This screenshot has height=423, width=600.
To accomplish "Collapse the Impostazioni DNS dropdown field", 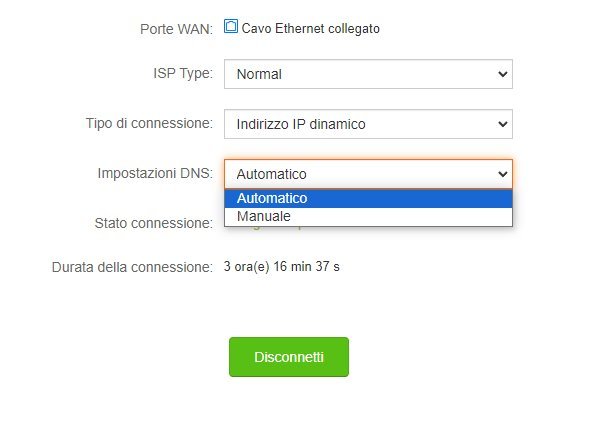I will [x=367, y=174].
